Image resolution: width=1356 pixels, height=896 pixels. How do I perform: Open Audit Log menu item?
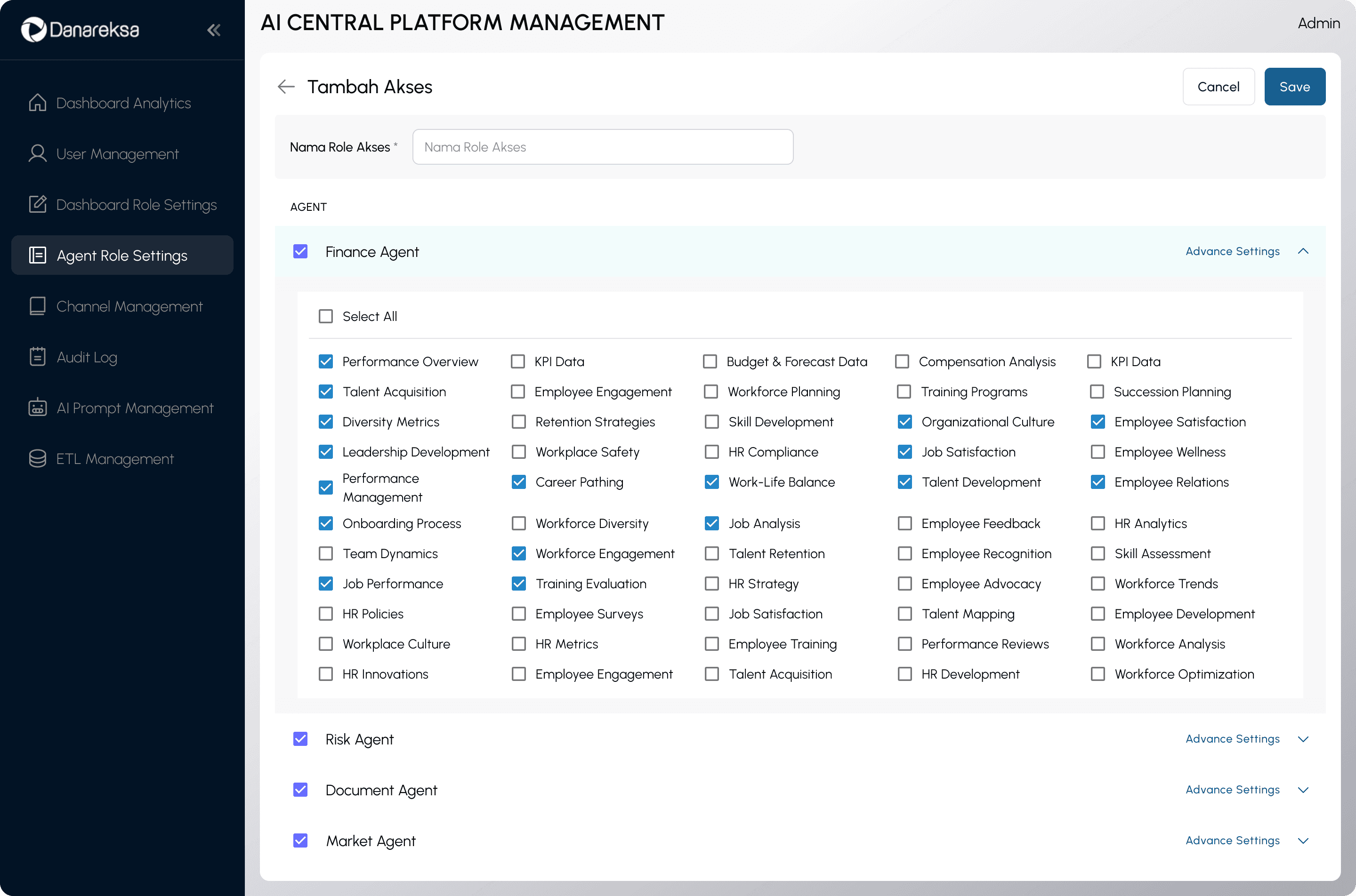(x=122, y=357)
